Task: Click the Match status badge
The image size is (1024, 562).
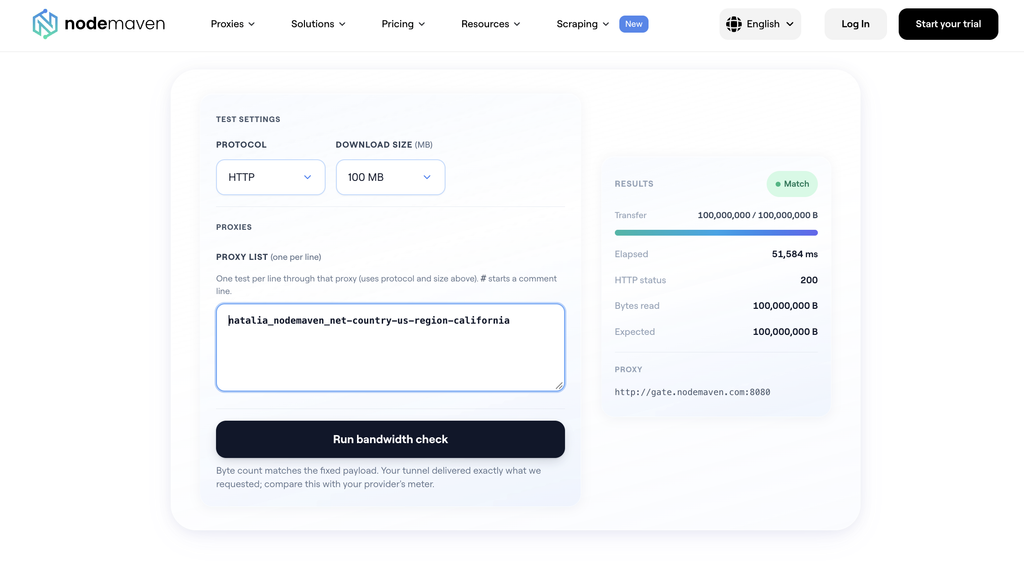Action: click(792, 184)
